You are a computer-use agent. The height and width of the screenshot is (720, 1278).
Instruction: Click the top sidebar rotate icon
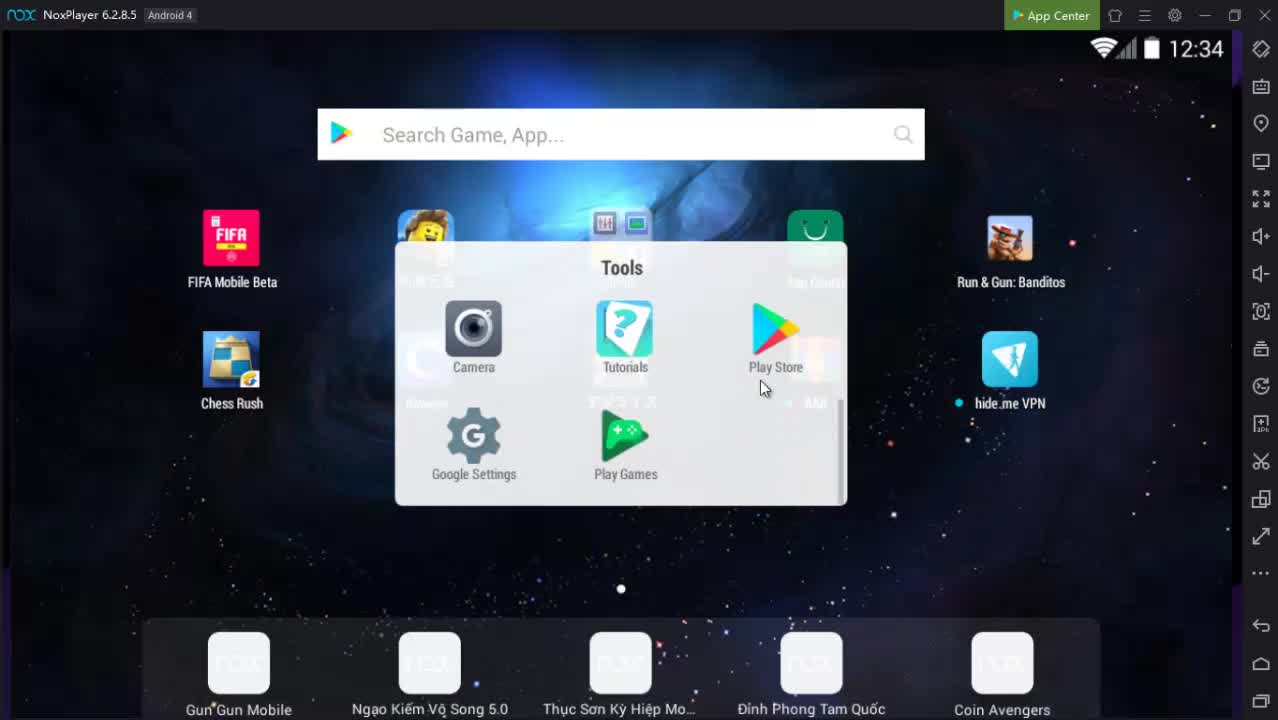[x=1261, y=49]
